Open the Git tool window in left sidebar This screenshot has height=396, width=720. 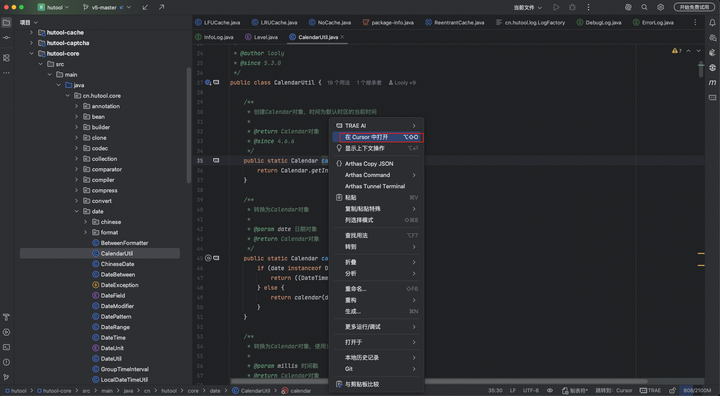[6, 377]
